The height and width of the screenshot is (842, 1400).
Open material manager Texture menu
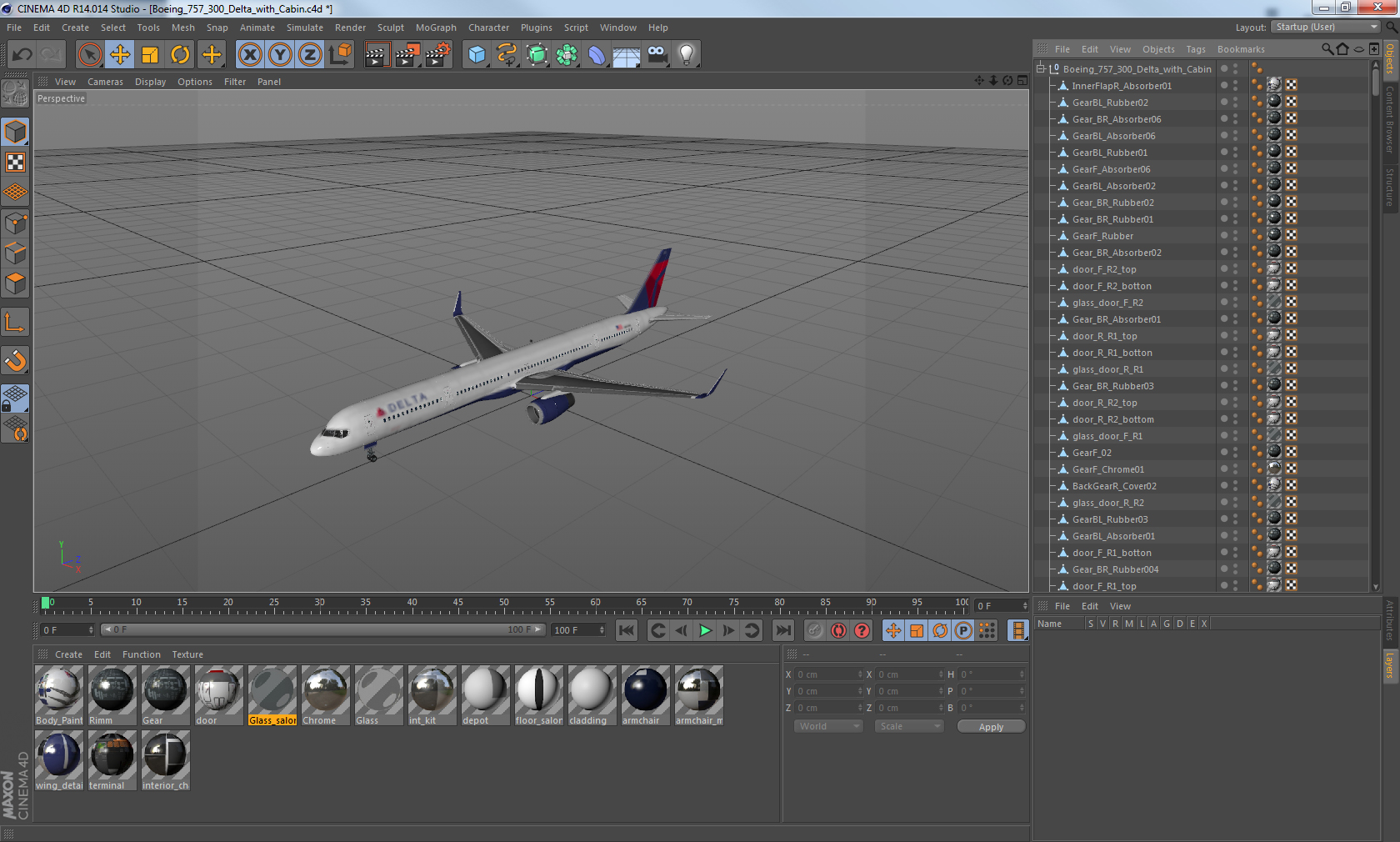[x=187, y=654]
